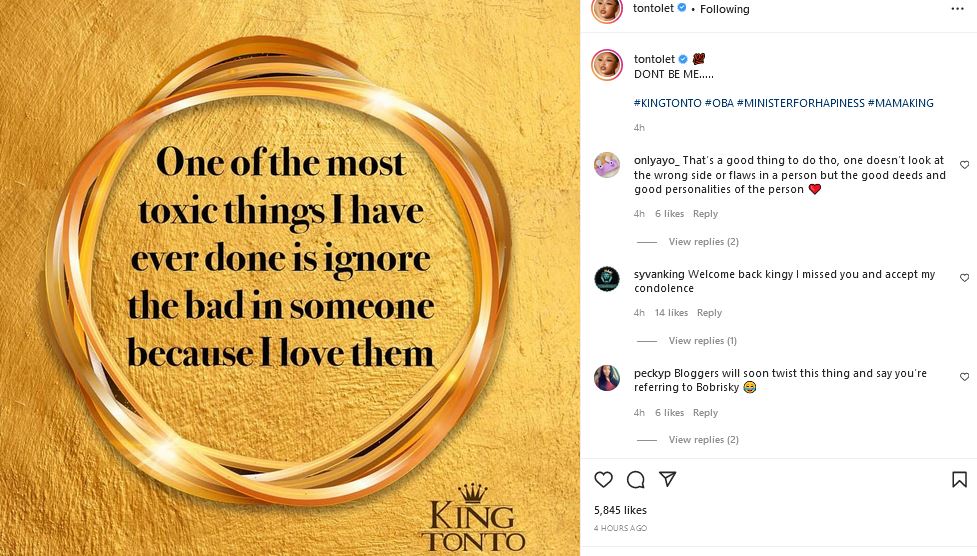Image resolution: width=977 pixels, height=556 pixels.
Task: Expand replies under peckyp's comment
Action: coord(703,440)
